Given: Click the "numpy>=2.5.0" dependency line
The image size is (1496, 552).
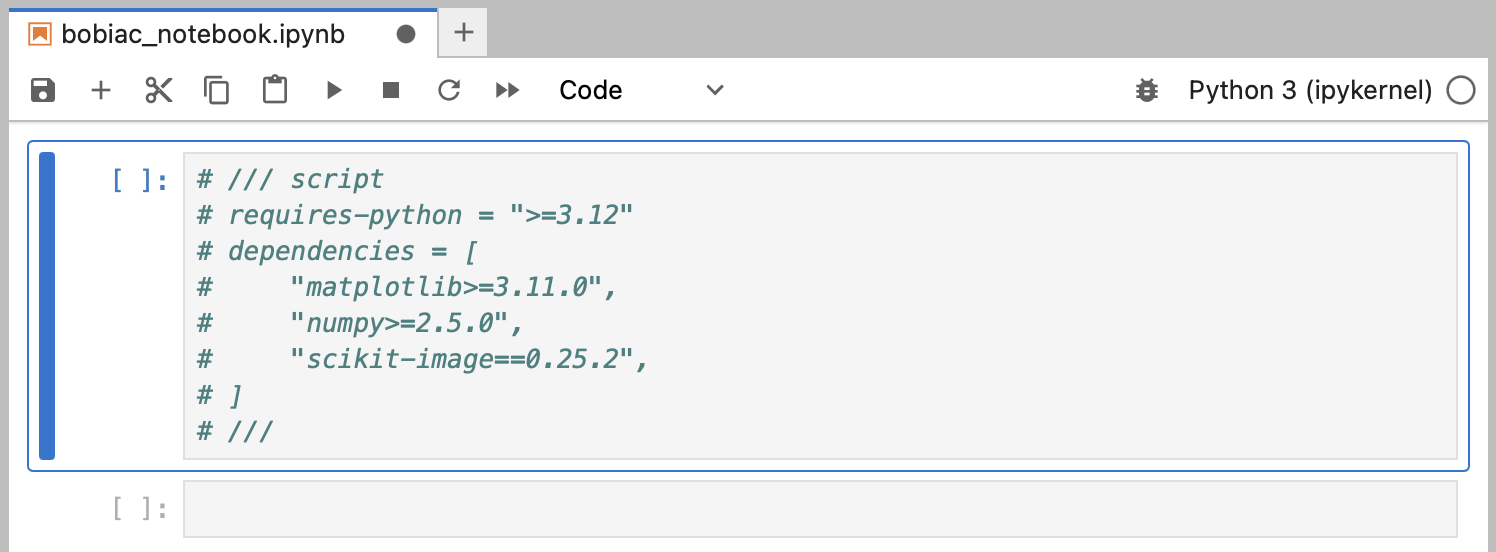Looking at the screenshot, I should [361, 323].
